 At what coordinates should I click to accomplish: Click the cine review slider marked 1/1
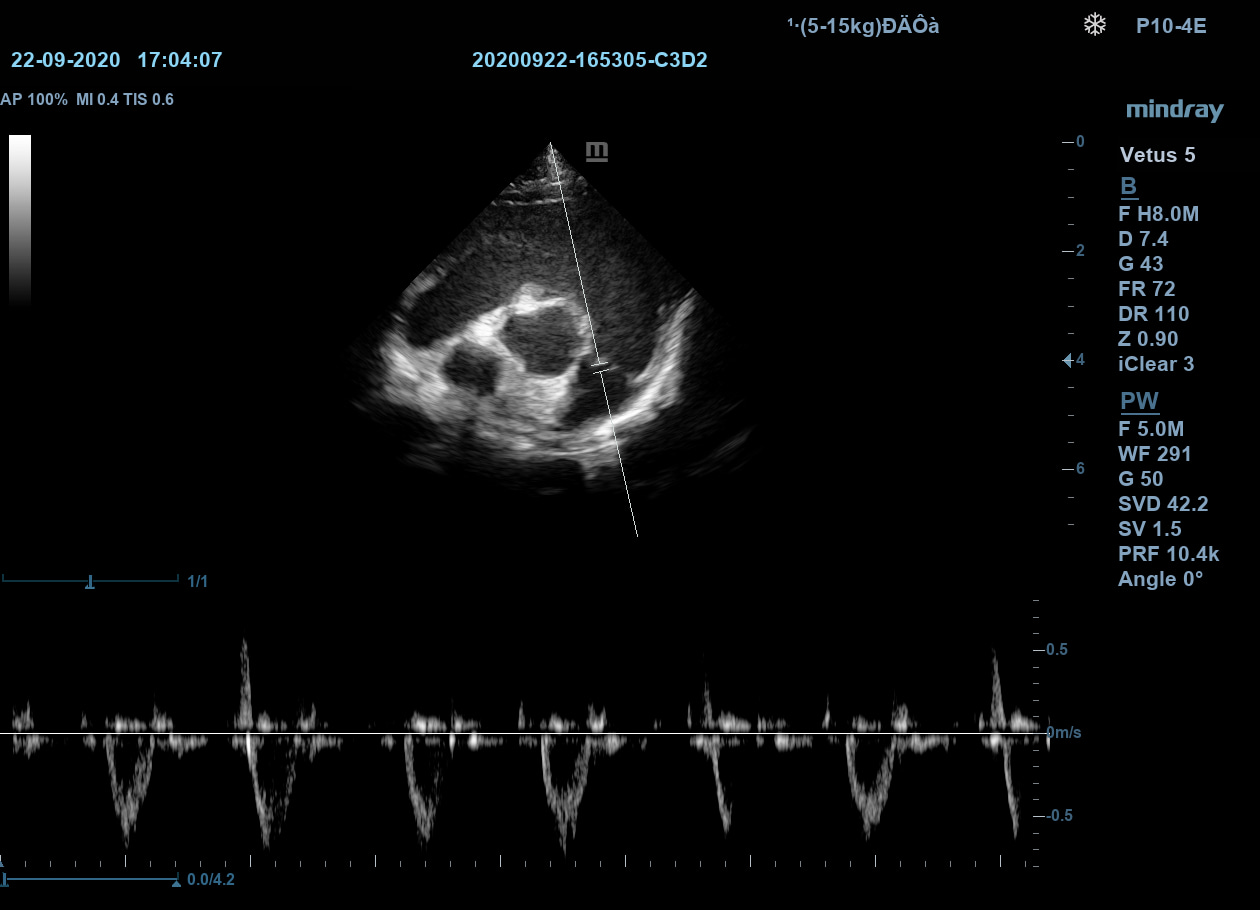(90, 580)
